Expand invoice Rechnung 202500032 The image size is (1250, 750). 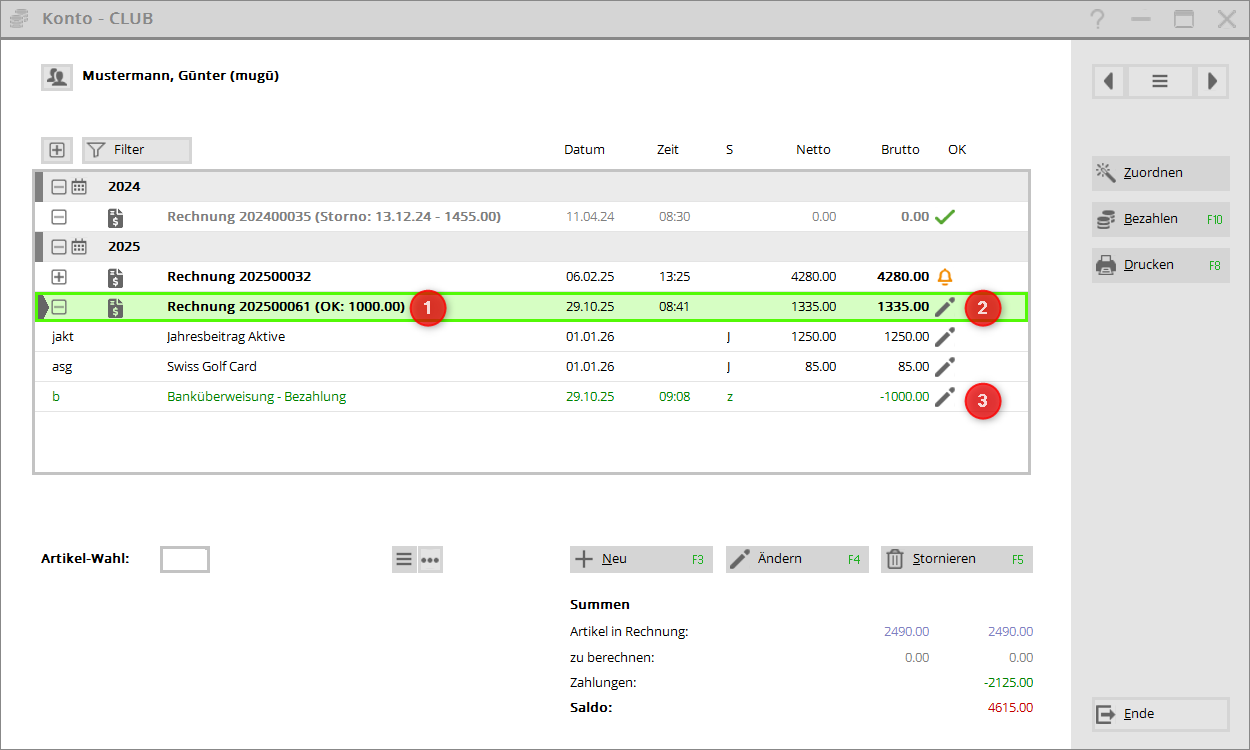(x=59, y=277)
